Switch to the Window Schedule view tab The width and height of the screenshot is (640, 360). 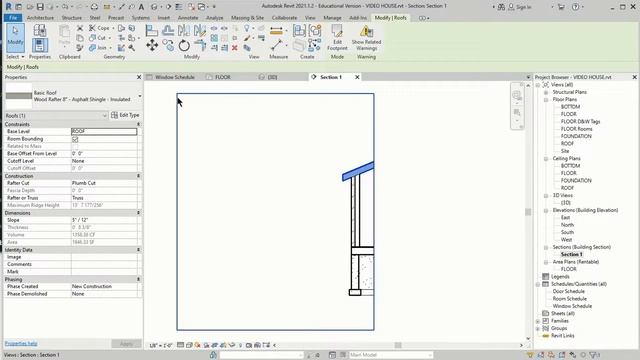pyautogui.click(x=175, y=77)
